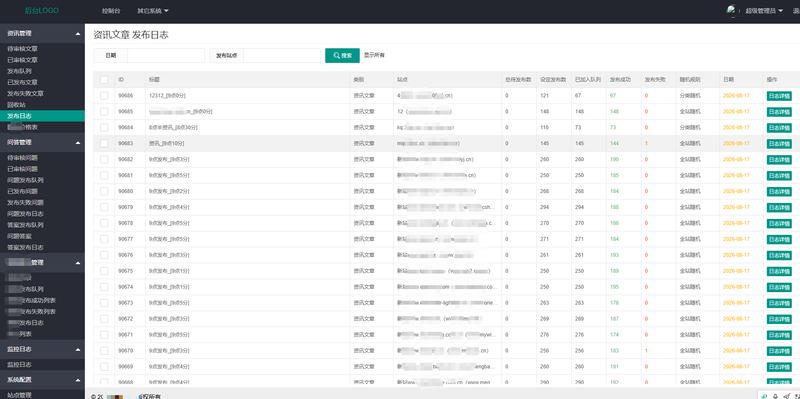Collapse the blurred 管理 section below 答案发布日志
The image size is (800, 399).
coord(42,263)
